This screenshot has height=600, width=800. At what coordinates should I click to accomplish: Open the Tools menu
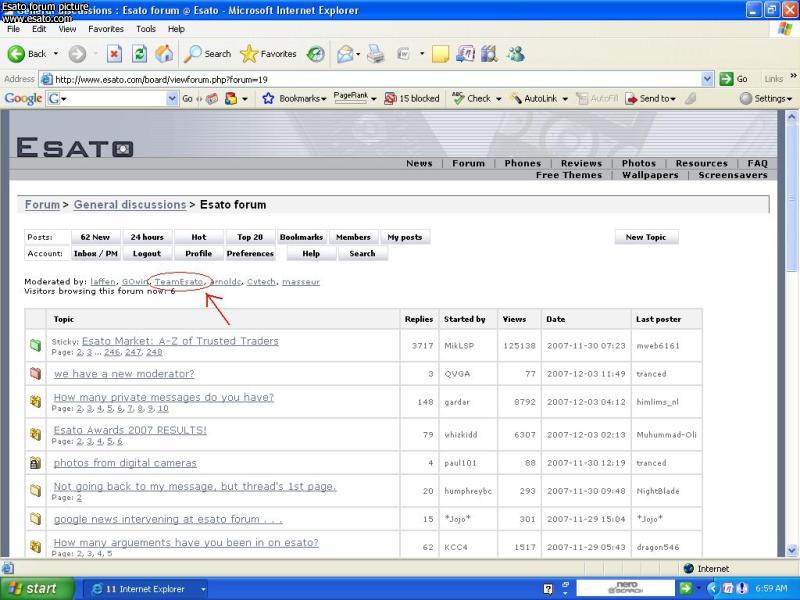pos(146,29)
